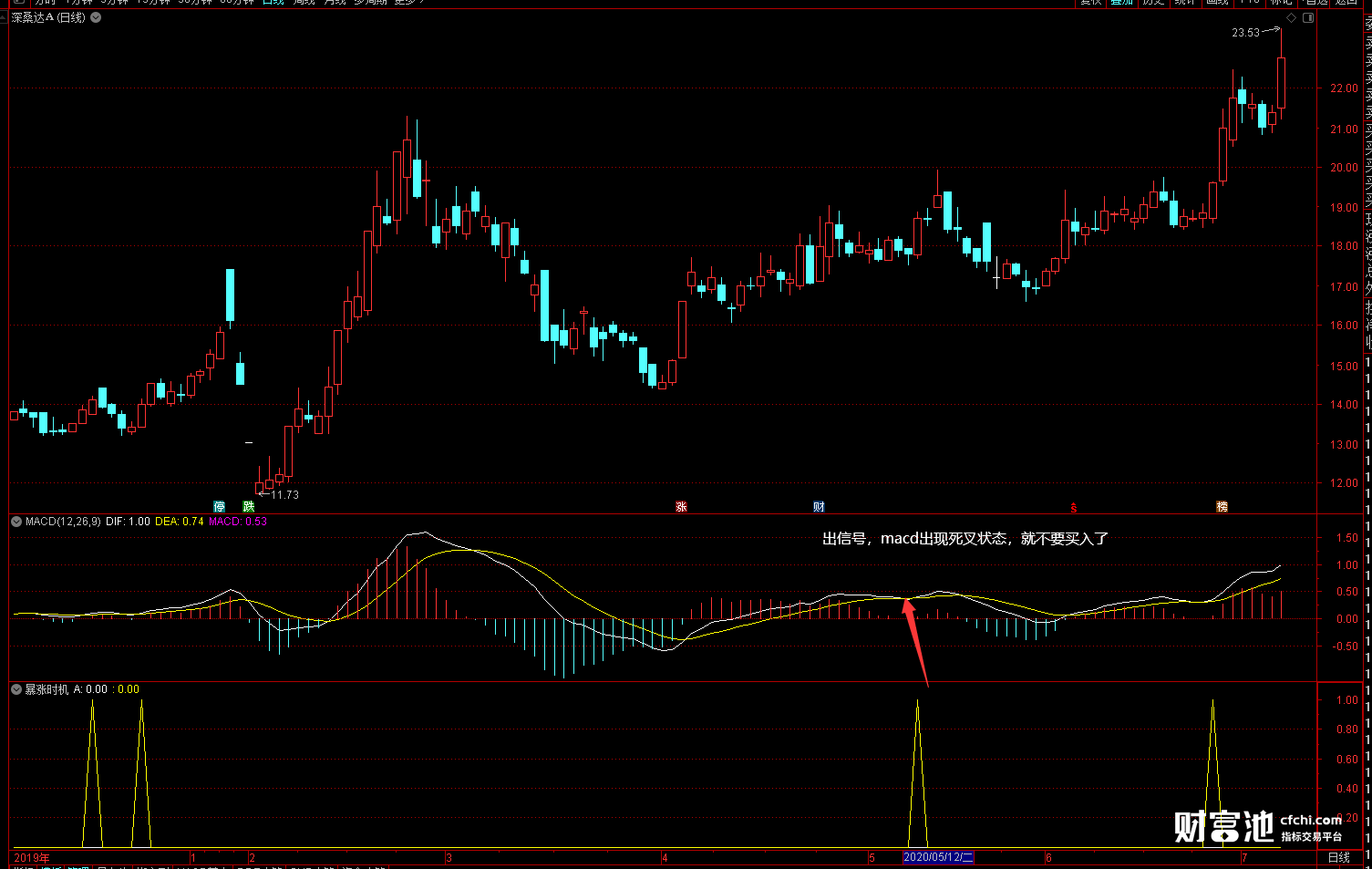The image size is (1372, 869).
Task: Click the 暴涨时机 indicator name
Action: tap(46, 689)
